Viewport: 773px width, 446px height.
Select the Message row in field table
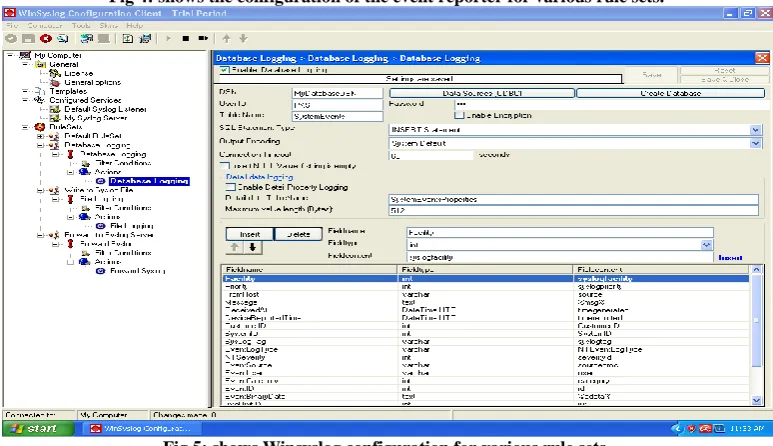(x=486, y=302)
